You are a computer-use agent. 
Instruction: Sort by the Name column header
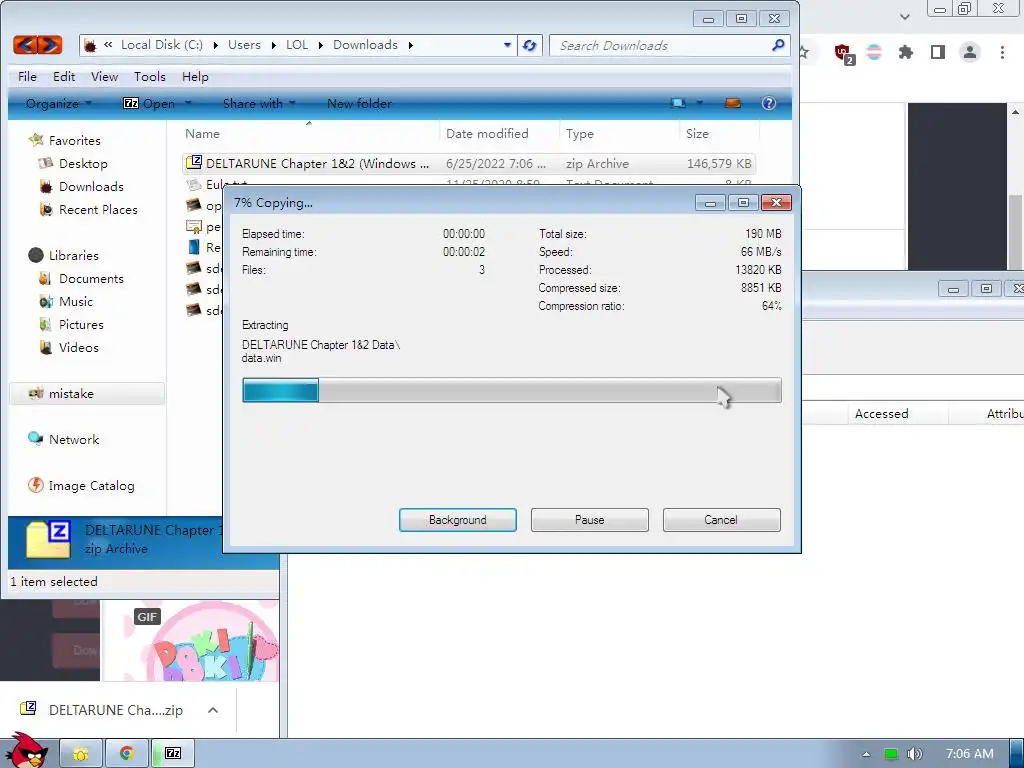click(308, 133)
